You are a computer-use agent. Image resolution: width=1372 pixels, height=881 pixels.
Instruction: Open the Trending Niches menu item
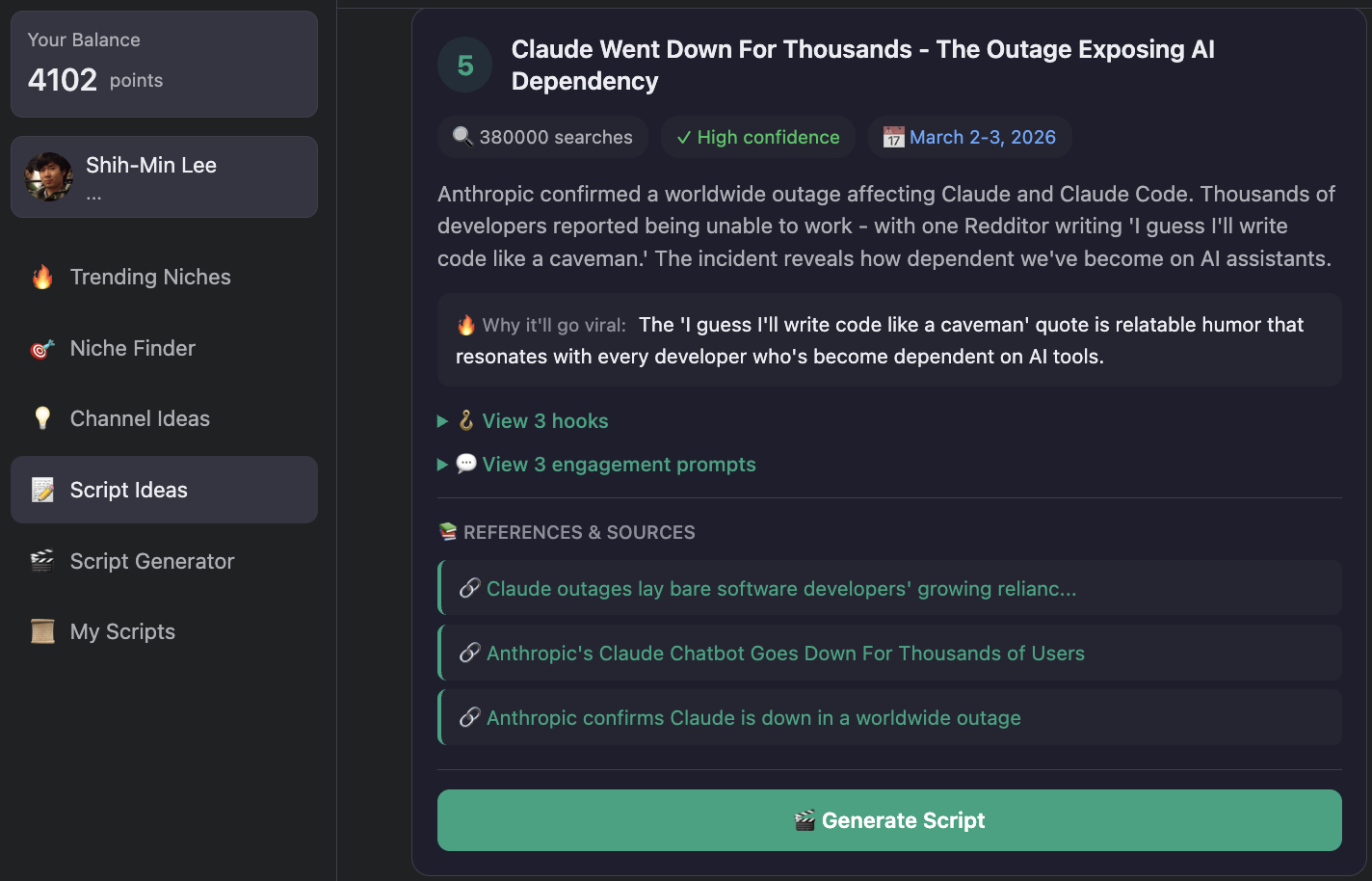pos(150,278)
